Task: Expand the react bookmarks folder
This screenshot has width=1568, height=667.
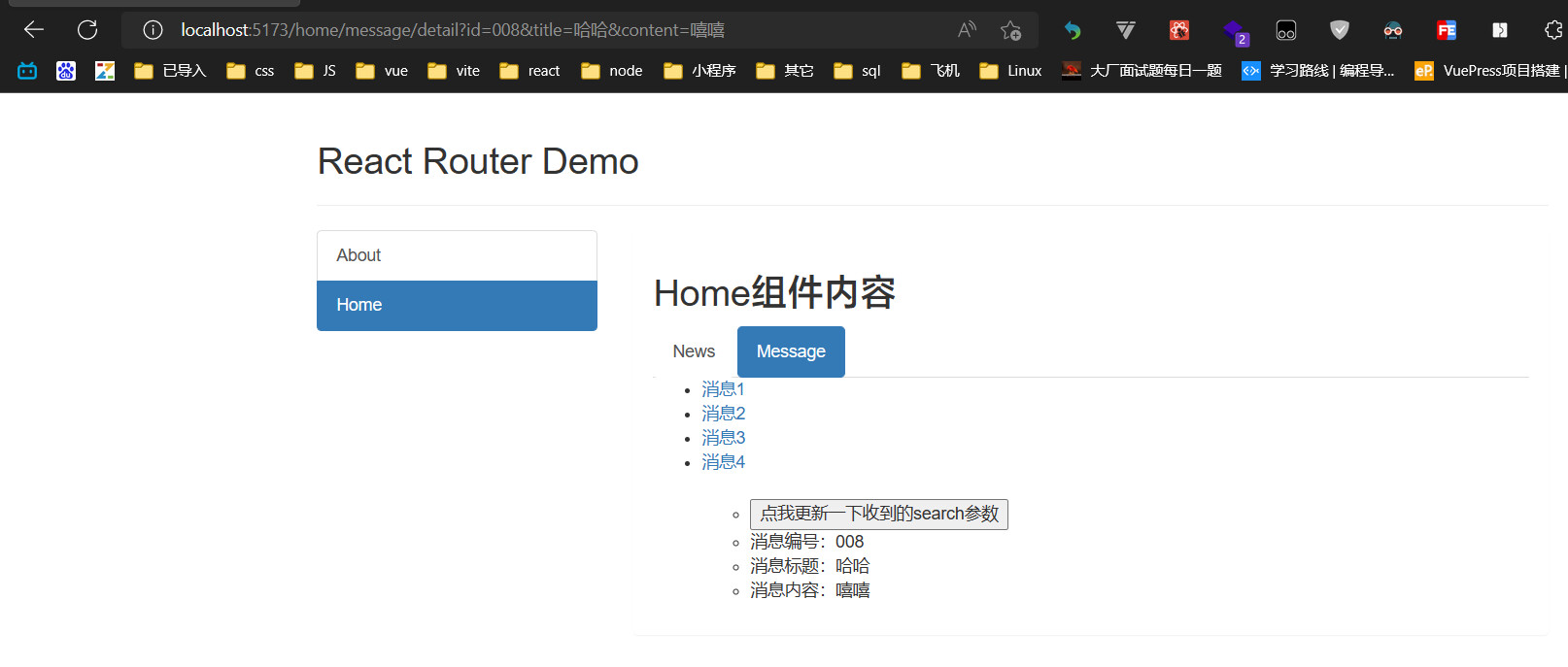Action: pyautogui.click(x=529, y=71)
